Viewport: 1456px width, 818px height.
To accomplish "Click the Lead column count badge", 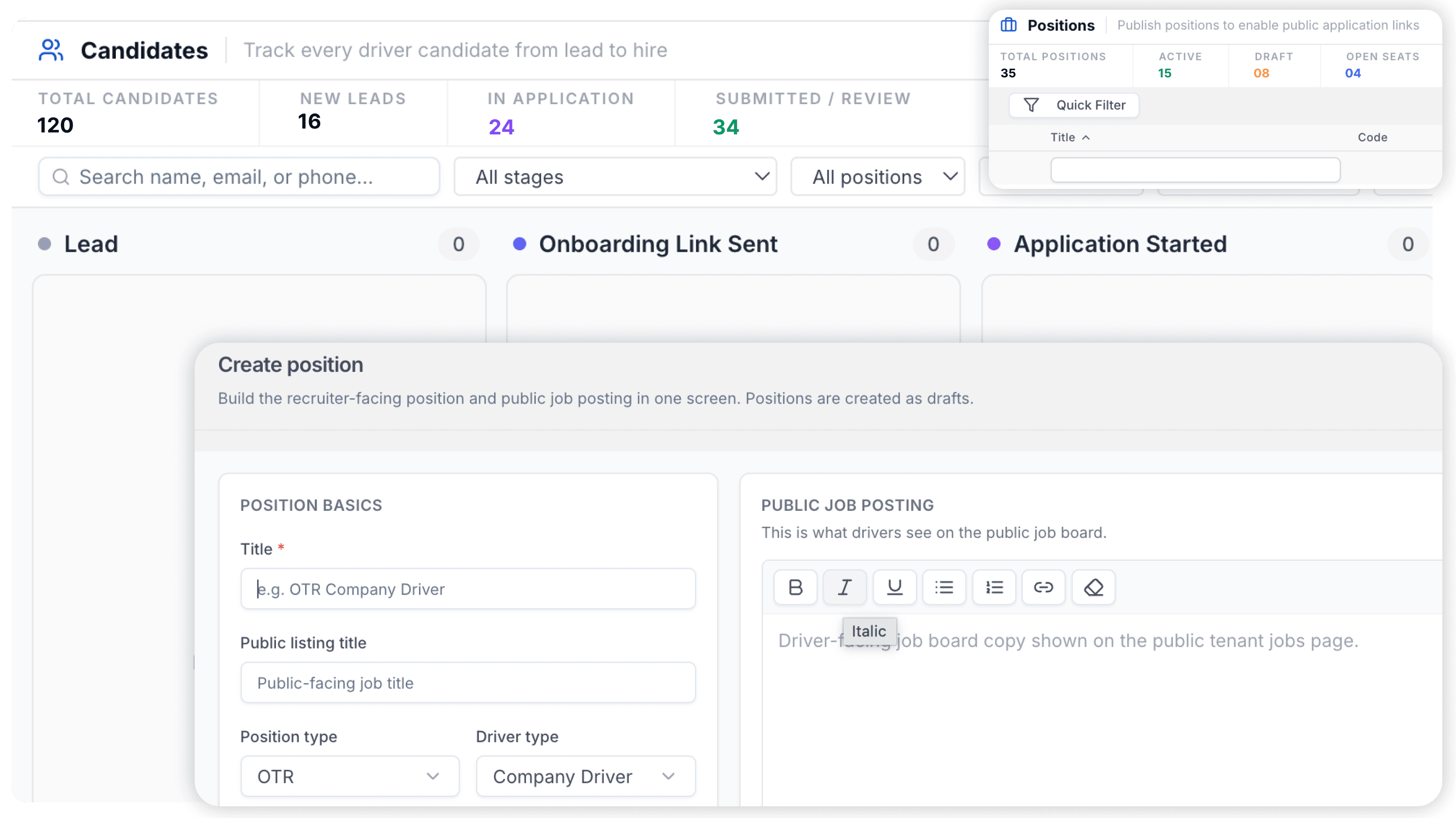I will click(x=458, y=244).
